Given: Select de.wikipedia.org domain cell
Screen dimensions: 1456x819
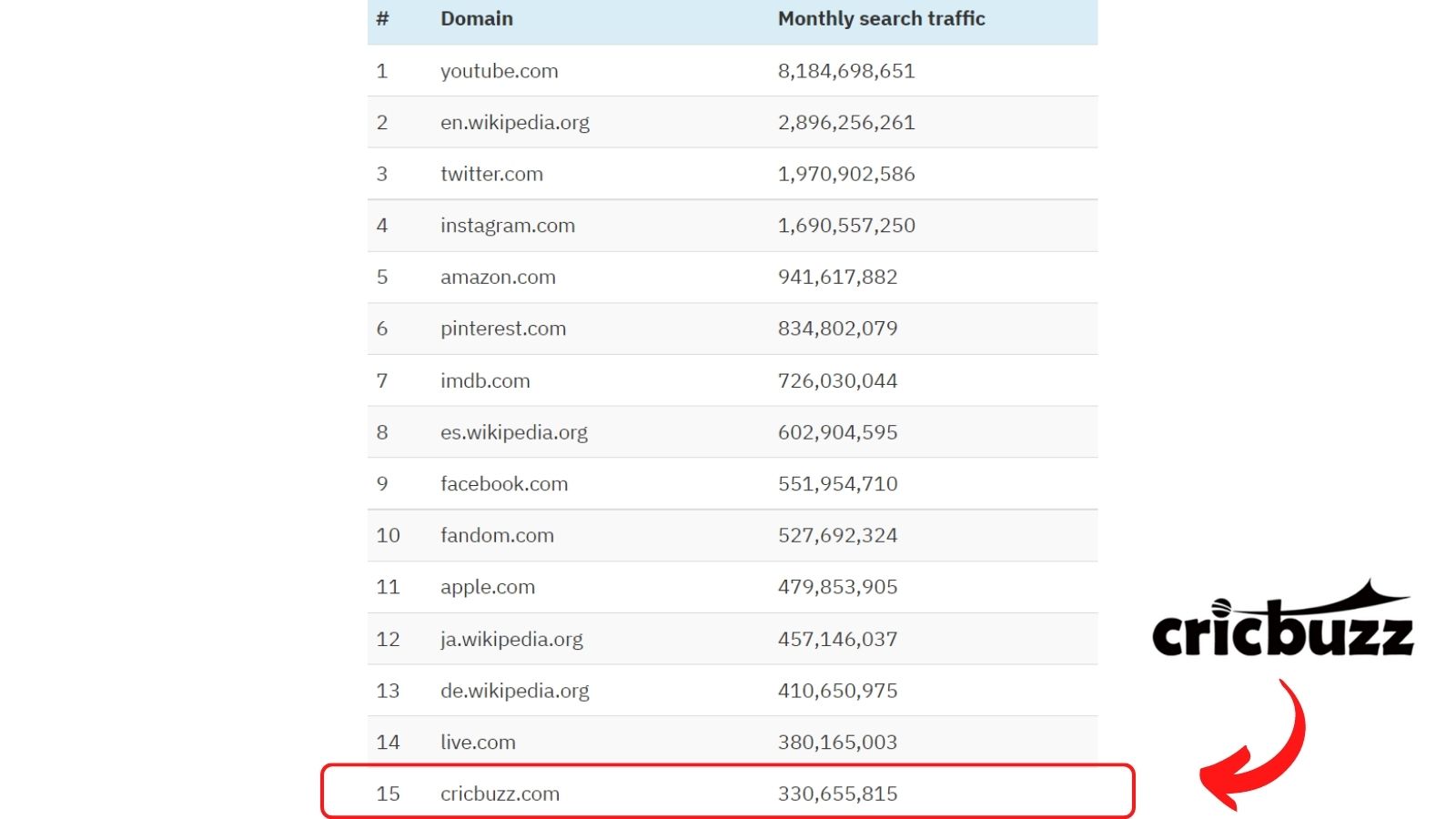Looking at the screenshot, I should 515,691.
